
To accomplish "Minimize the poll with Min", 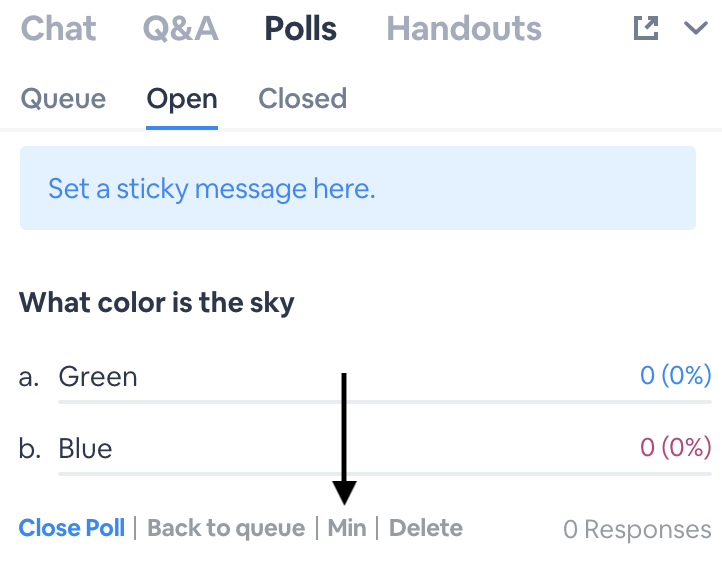I will [x=347, y=528].
